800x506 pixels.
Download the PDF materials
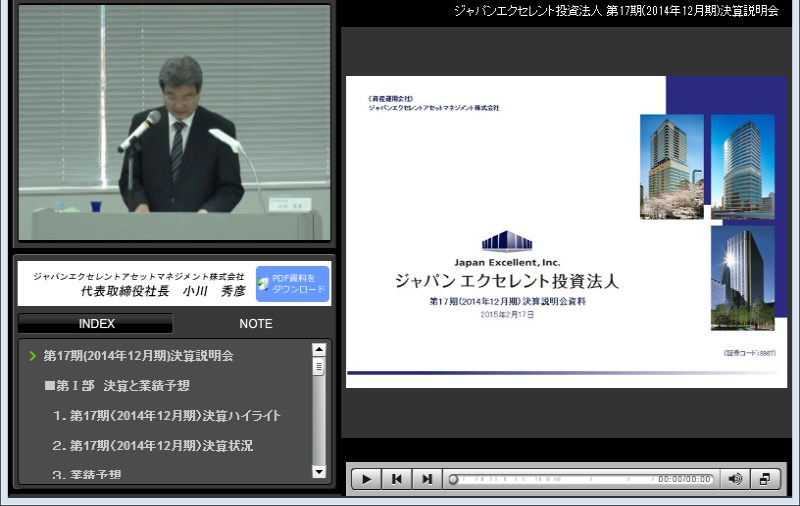pos(292,284)
